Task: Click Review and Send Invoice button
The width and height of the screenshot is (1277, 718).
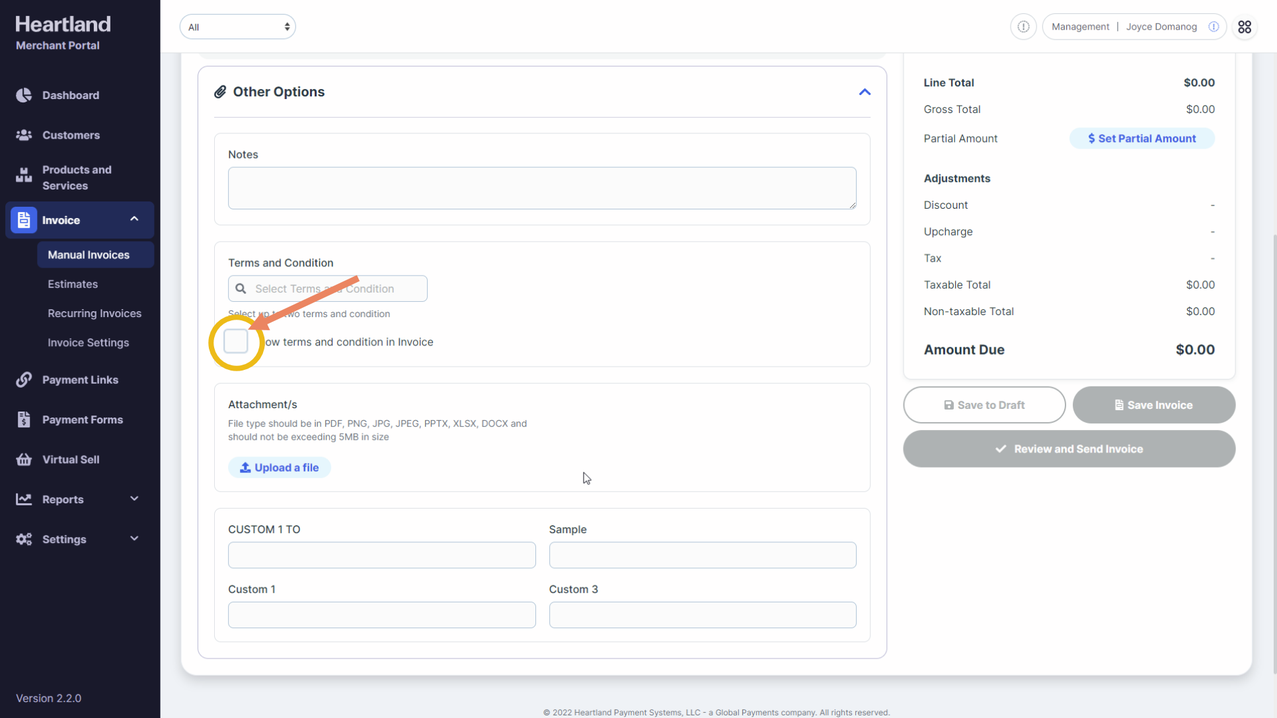Action: coord(1068,449)
